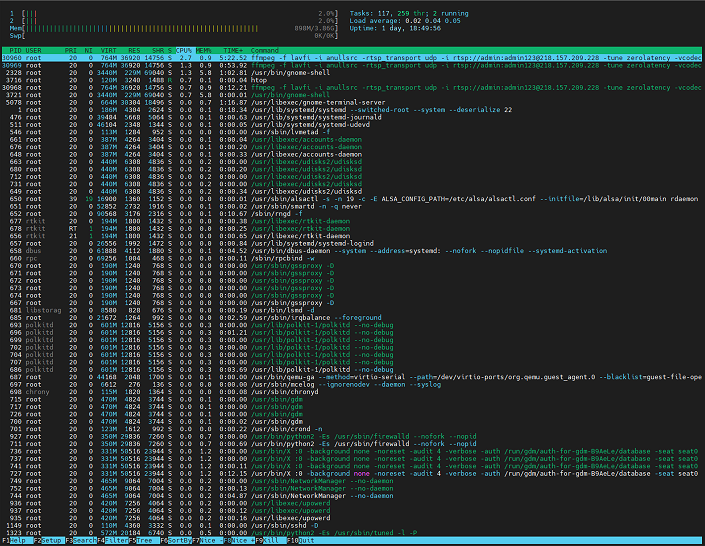Select polkitd row PID 686
The height and width of the screenshot is (546, 705).
(x=352, y=369)
